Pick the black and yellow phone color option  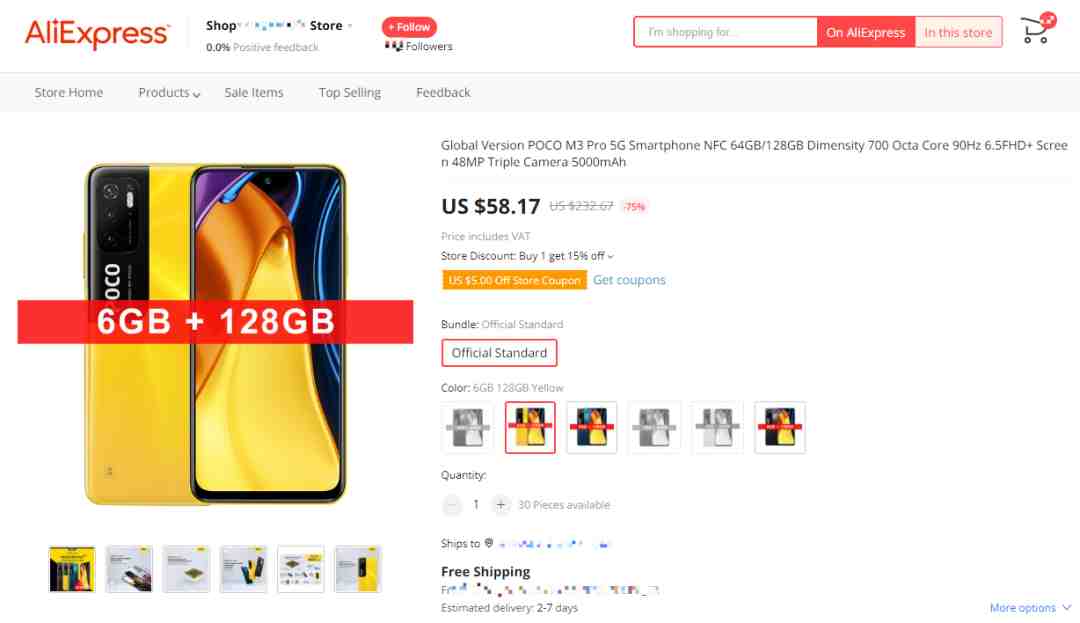[780, 427]
